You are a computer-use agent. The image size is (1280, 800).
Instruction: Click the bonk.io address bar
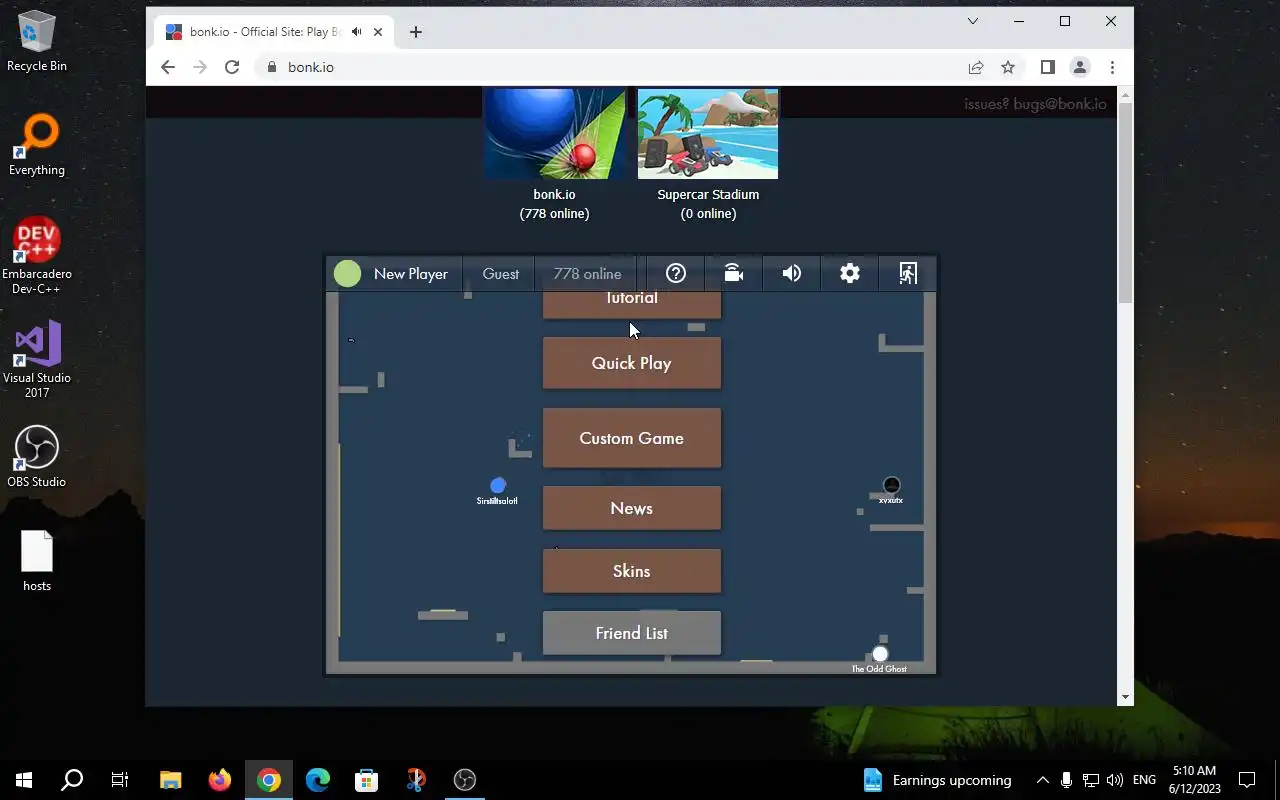pyautogui.click(x=610, y=67)
